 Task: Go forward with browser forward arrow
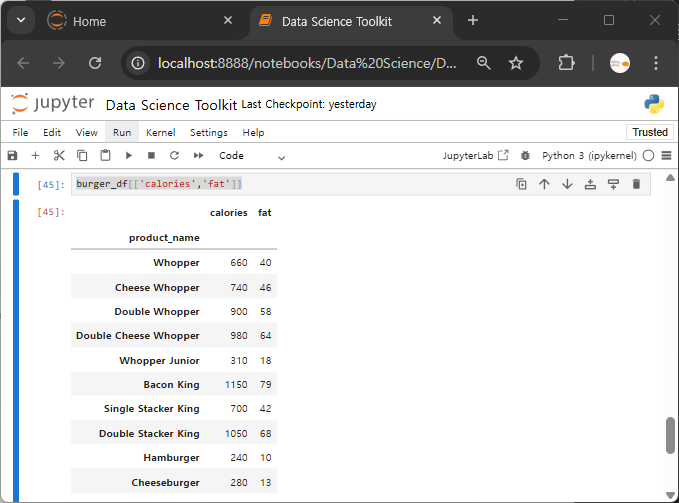(x=58, y=63)
